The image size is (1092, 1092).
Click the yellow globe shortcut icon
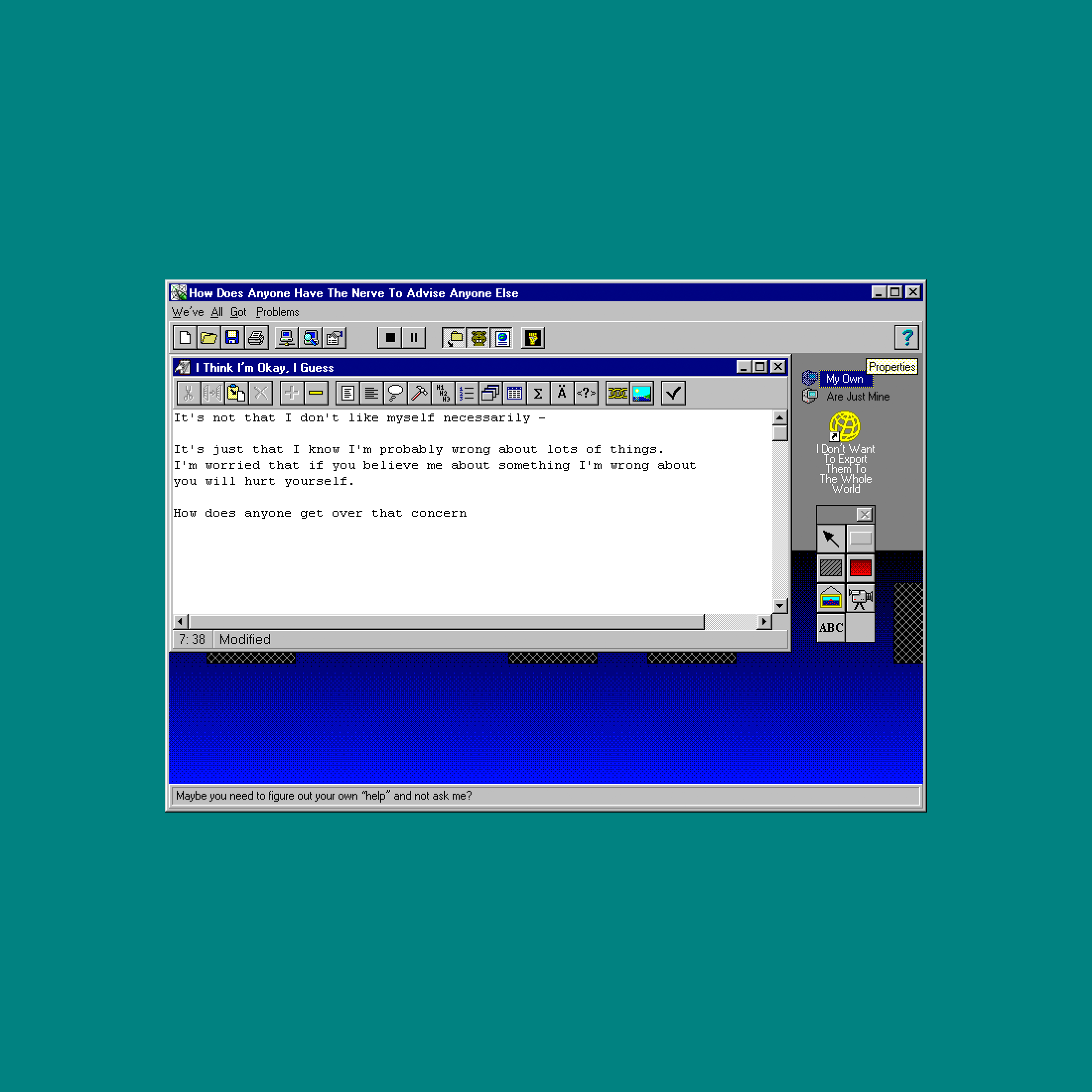844,426
